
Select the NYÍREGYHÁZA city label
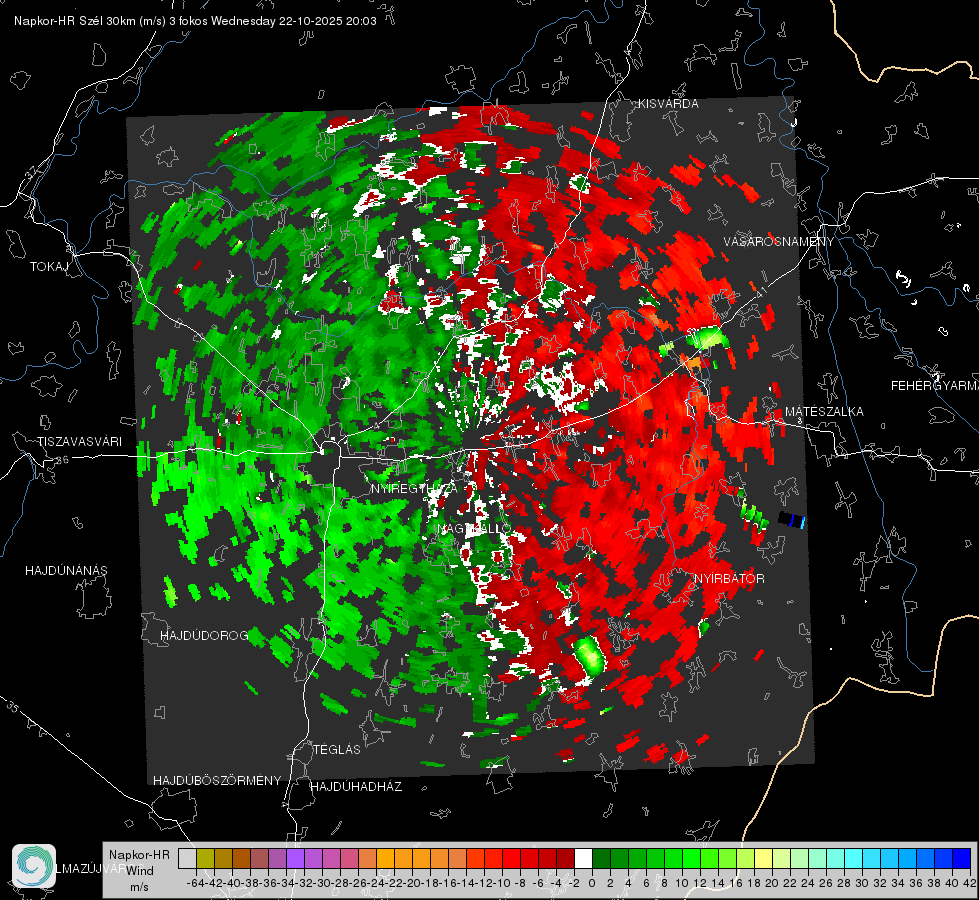pyautogui.click(x=414, y=489)
